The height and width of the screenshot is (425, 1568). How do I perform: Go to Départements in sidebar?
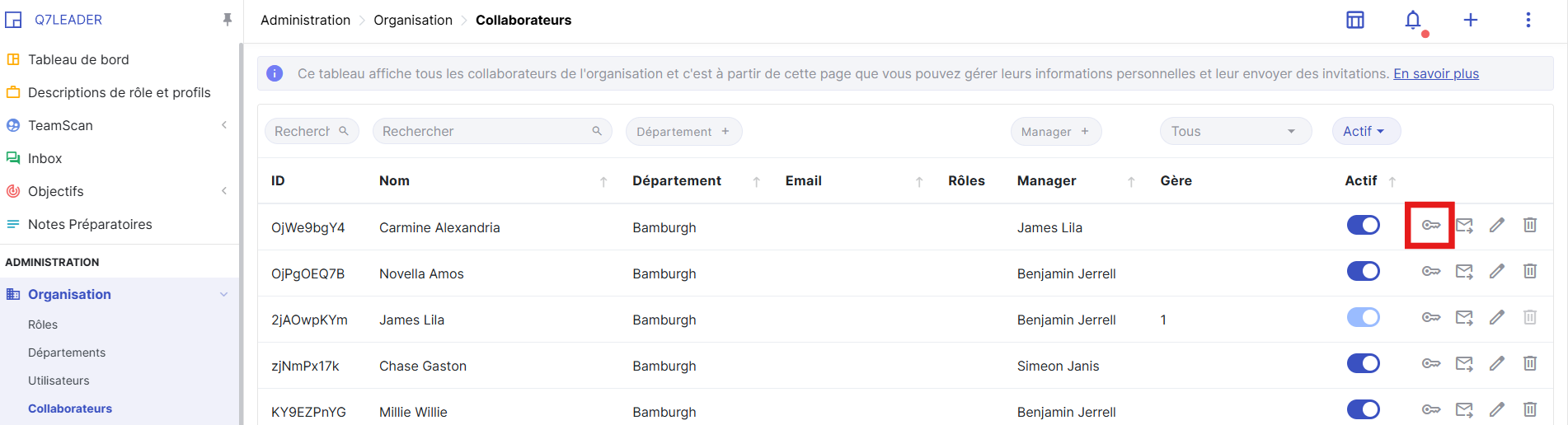67,353
